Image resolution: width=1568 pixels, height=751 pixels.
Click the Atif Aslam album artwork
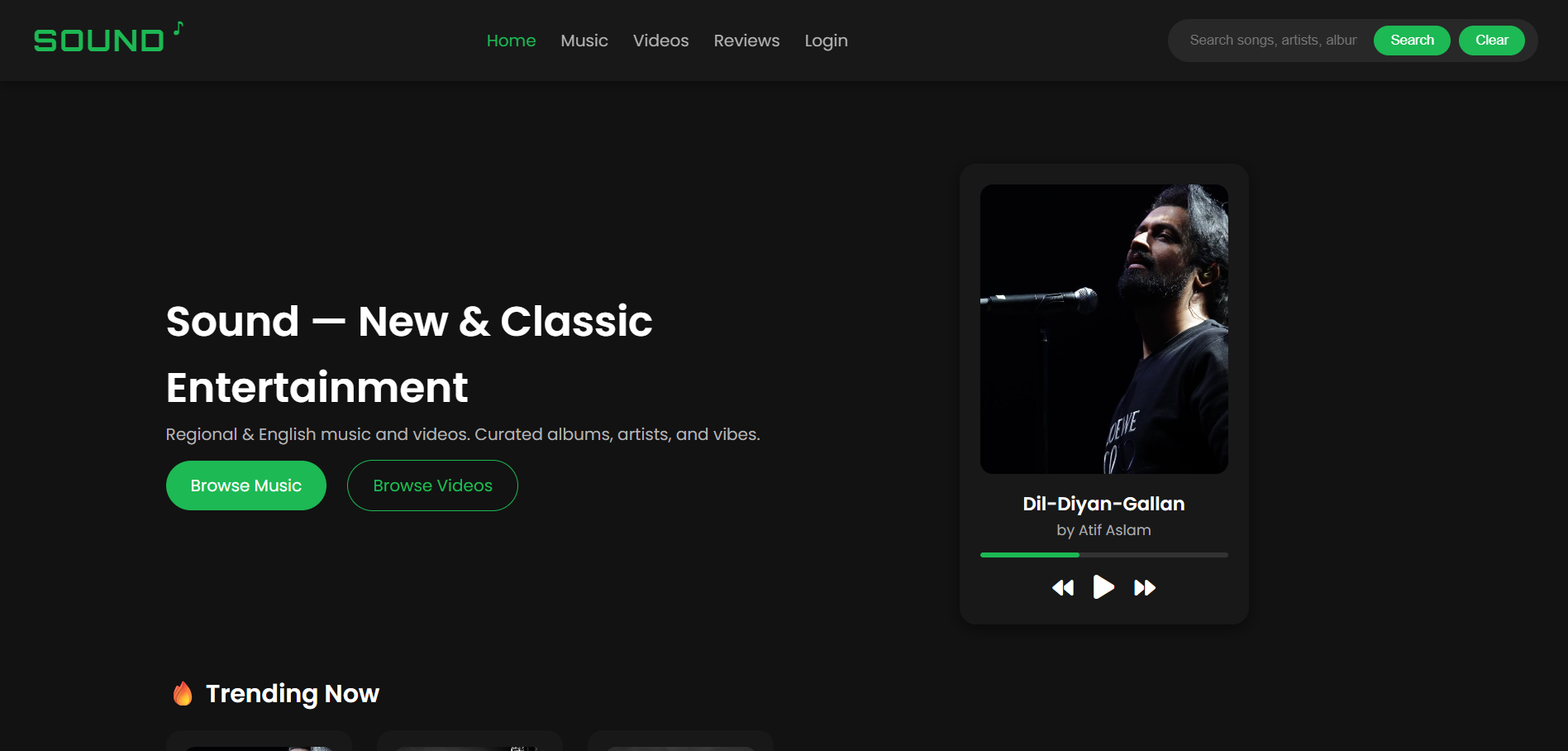point(1103,329)
